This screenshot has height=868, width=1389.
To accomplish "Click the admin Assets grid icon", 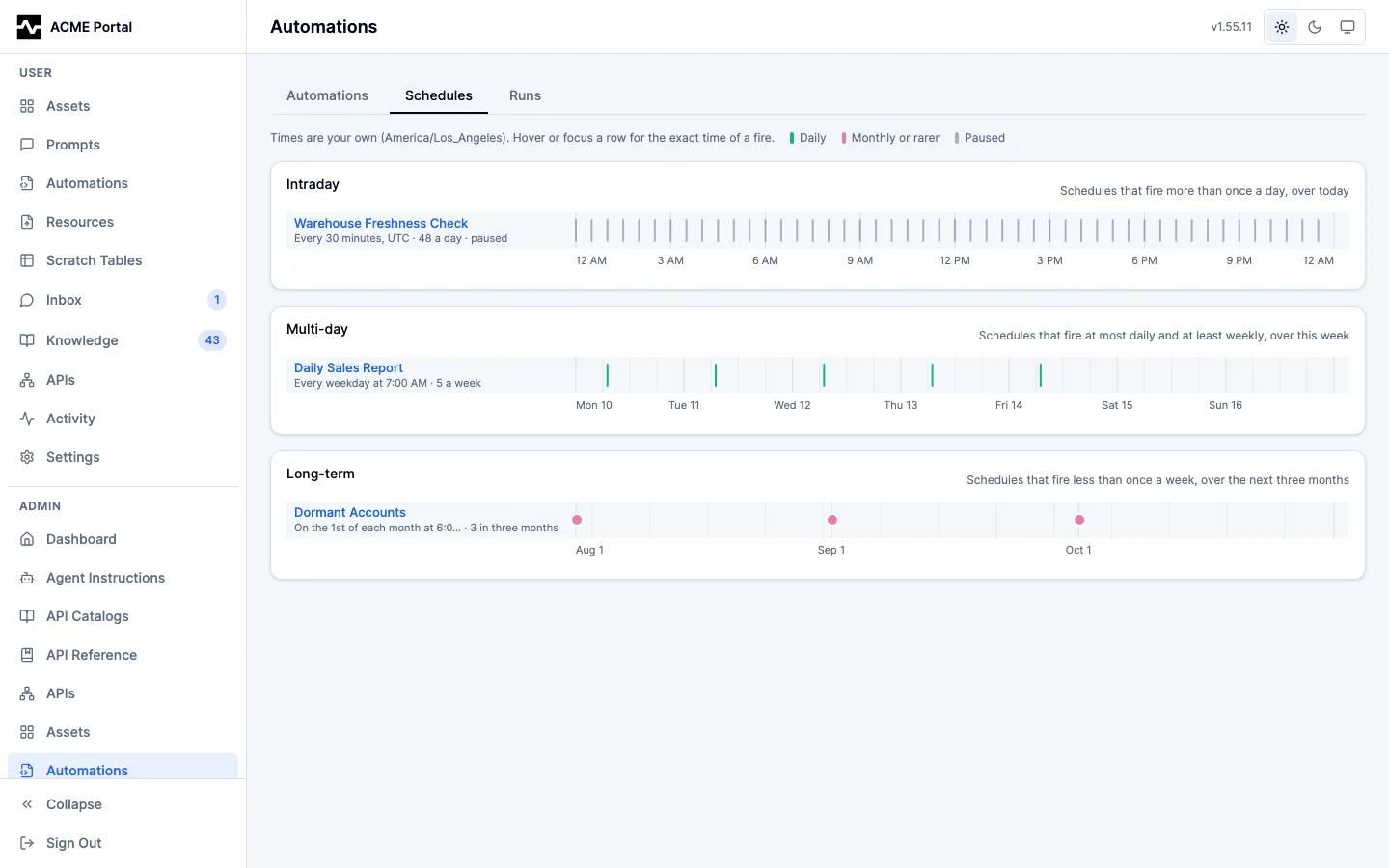I will (27, 732).
